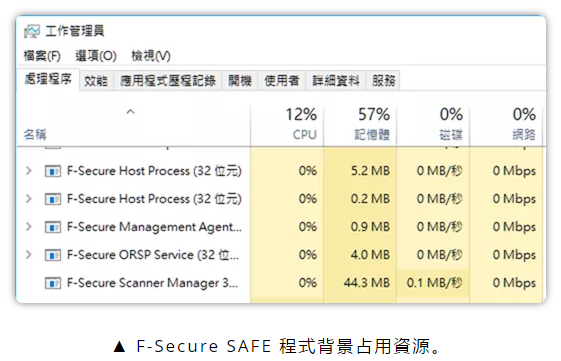Screen dimensions: 561x361
Task: Expand the second F-Secure Host Process entry
Action: (29, 199)
